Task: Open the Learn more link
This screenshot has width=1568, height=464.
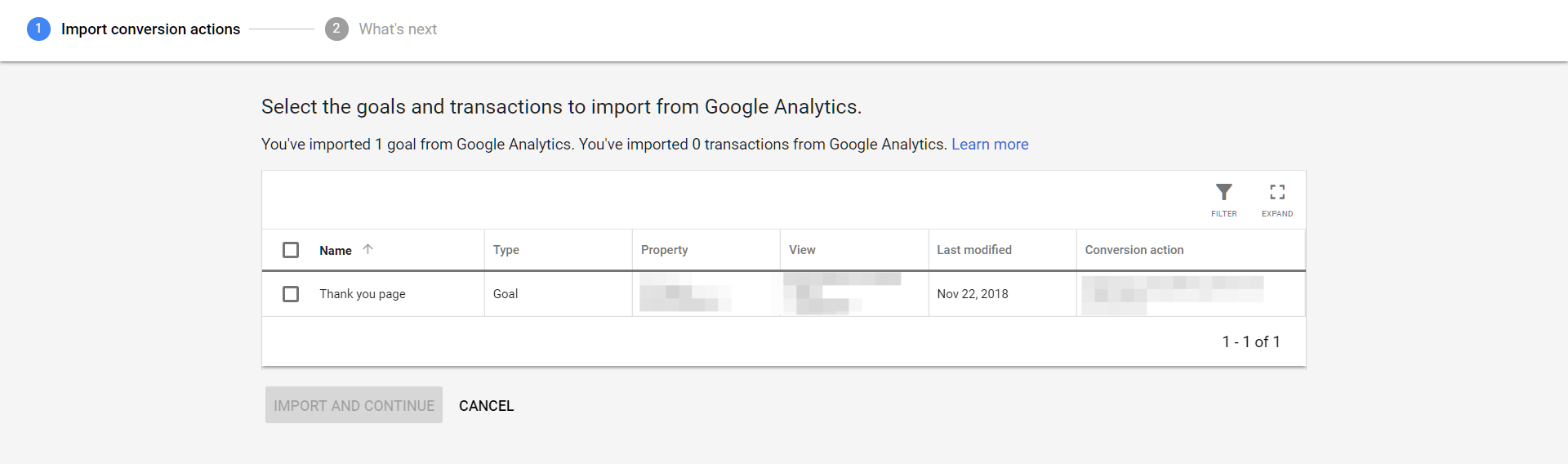Action: 990,145
